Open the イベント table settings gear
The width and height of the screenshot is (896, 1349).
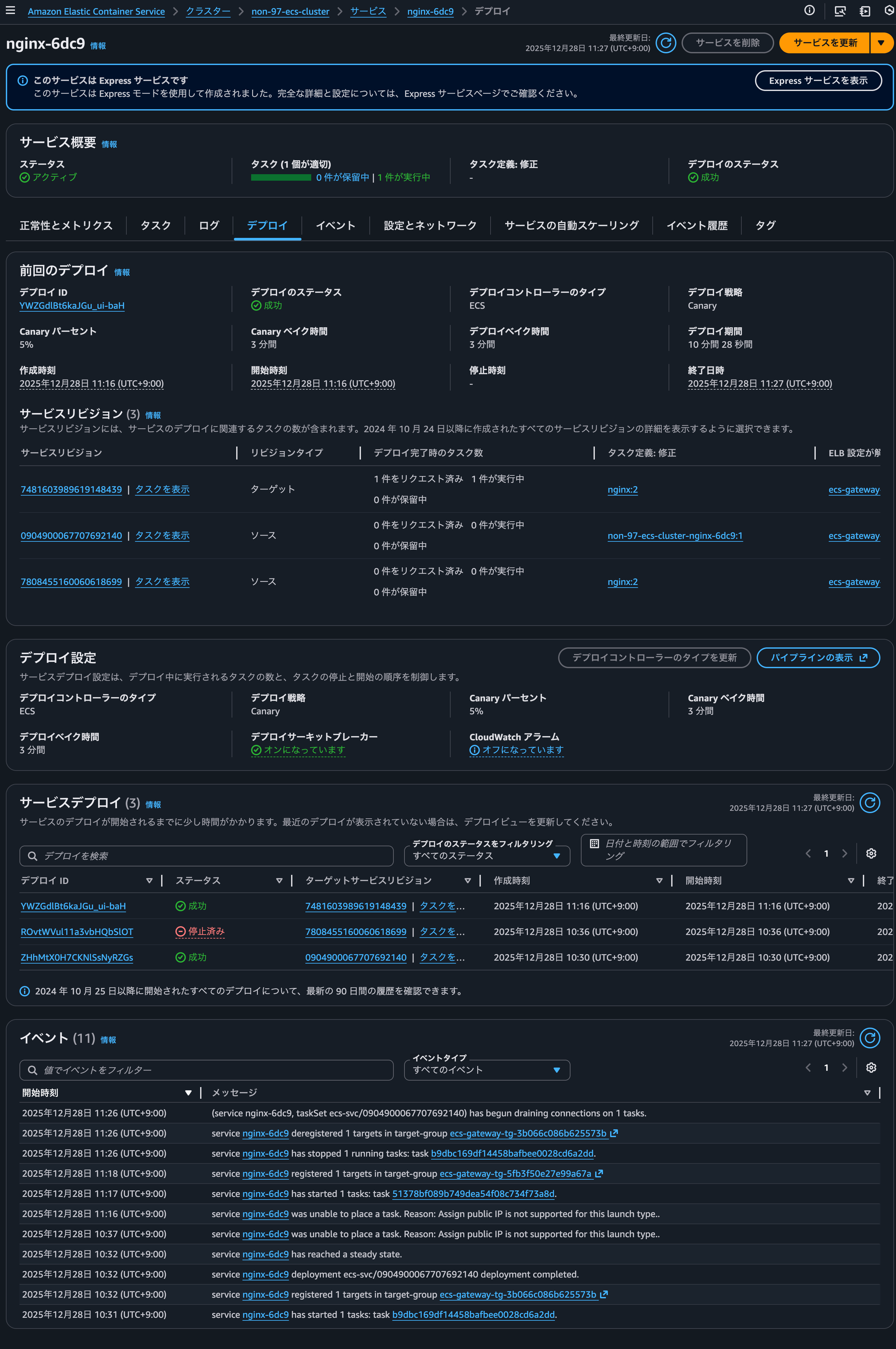[x=871, y=1067]
